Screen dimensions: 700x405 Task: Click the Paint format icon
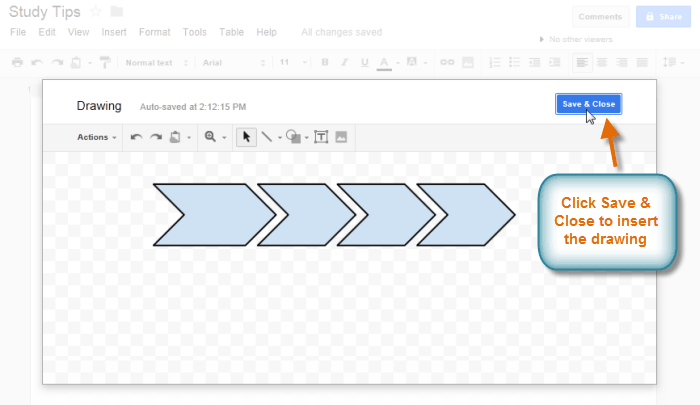105,63
